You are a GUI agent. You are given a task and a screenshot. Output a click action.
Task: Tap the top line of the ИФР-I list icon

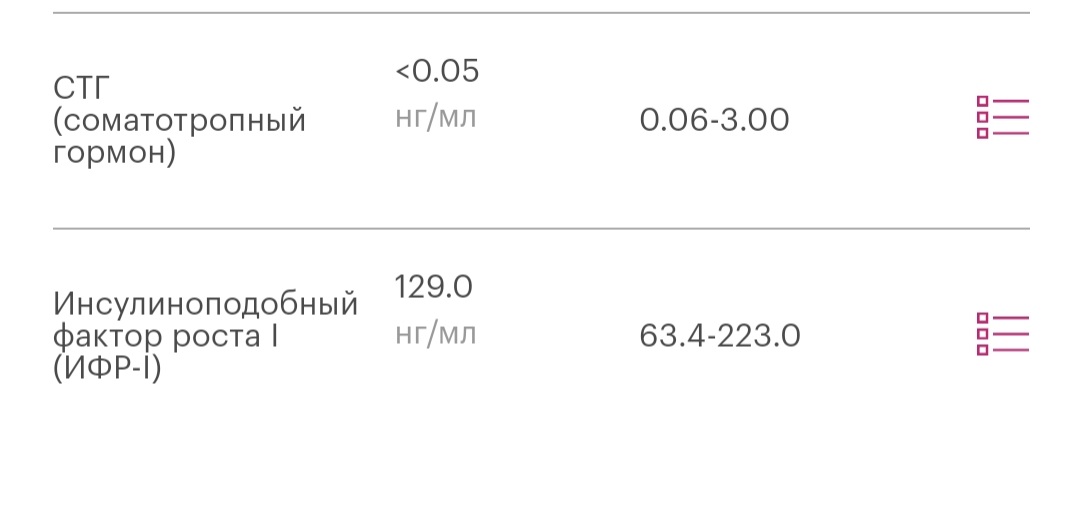(1011, 318)
